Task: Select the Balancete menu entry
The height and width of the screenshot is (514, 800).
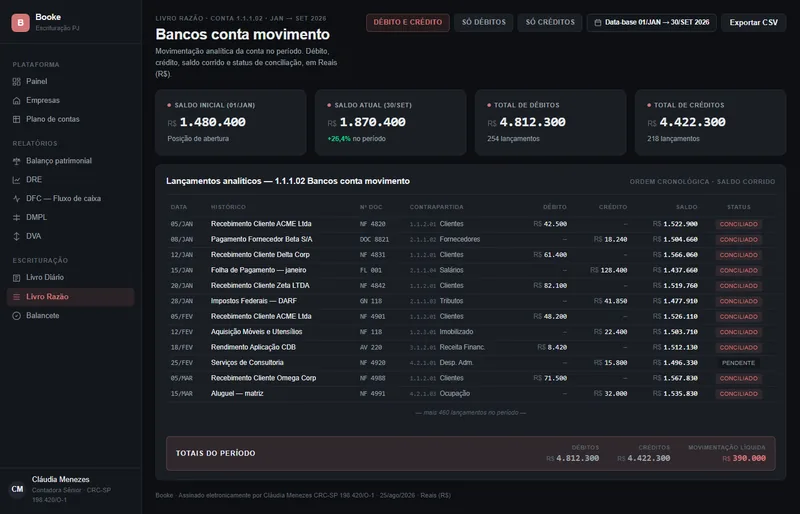Action: pyautogui.click(x=70, y=316)
